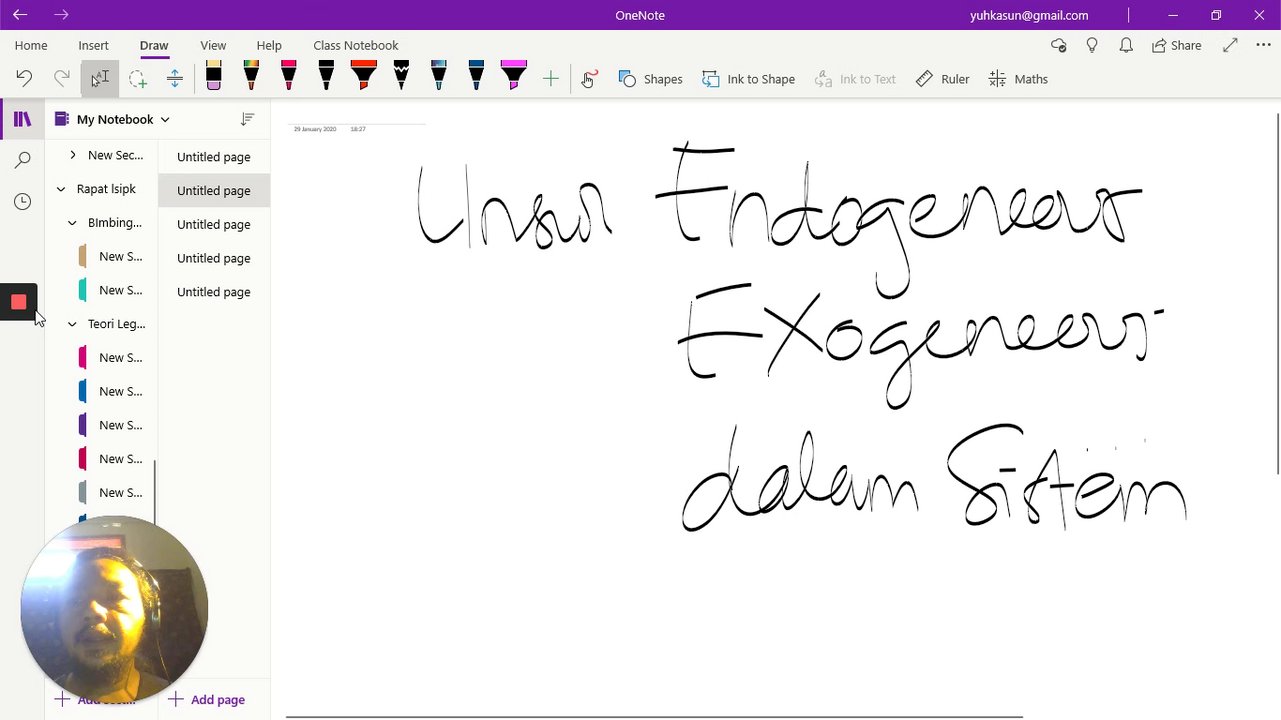This screenshot has width=1281, height=720.
Task: Switch to the Insert tab
Action: pos(94,45)
